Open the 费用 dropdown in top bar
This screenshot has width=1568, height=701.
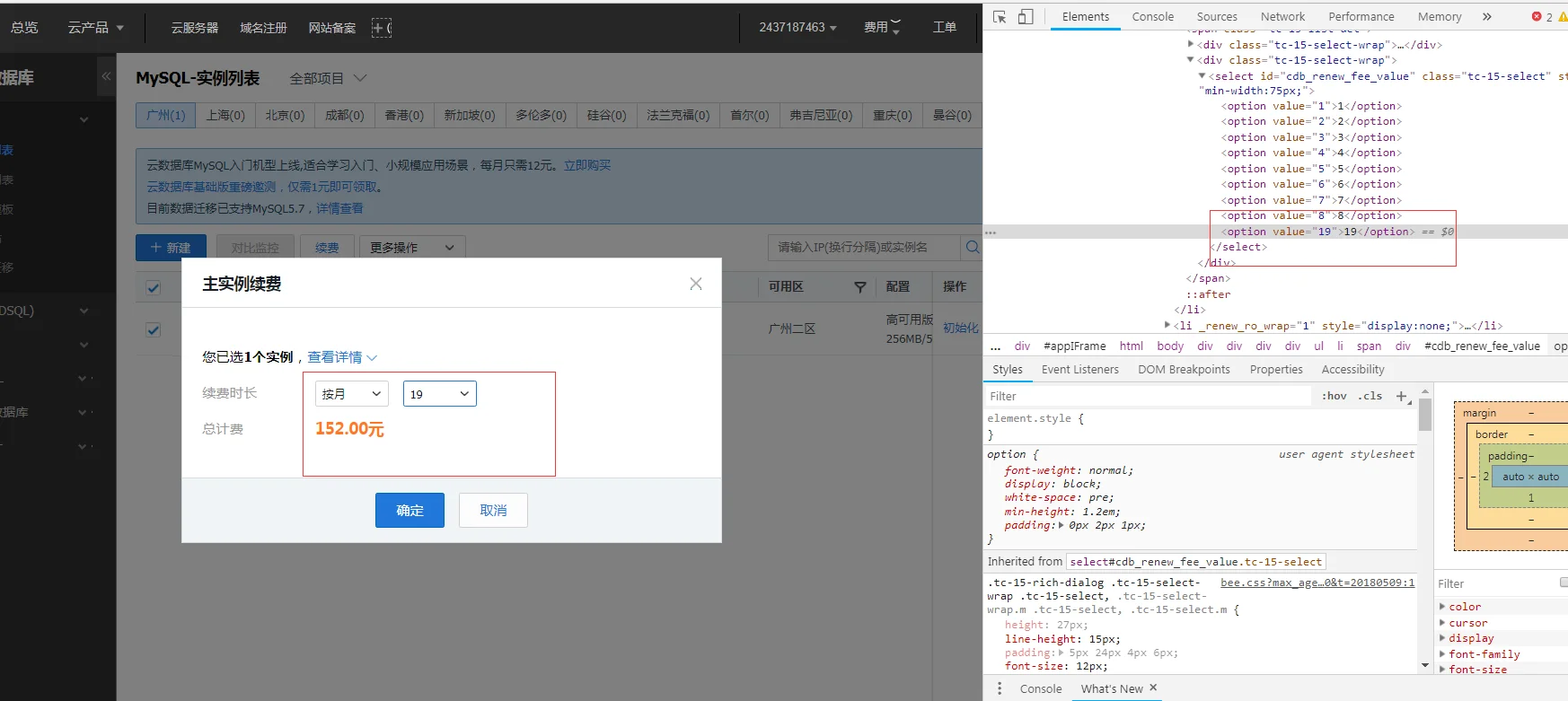click(x=882, y=28)
